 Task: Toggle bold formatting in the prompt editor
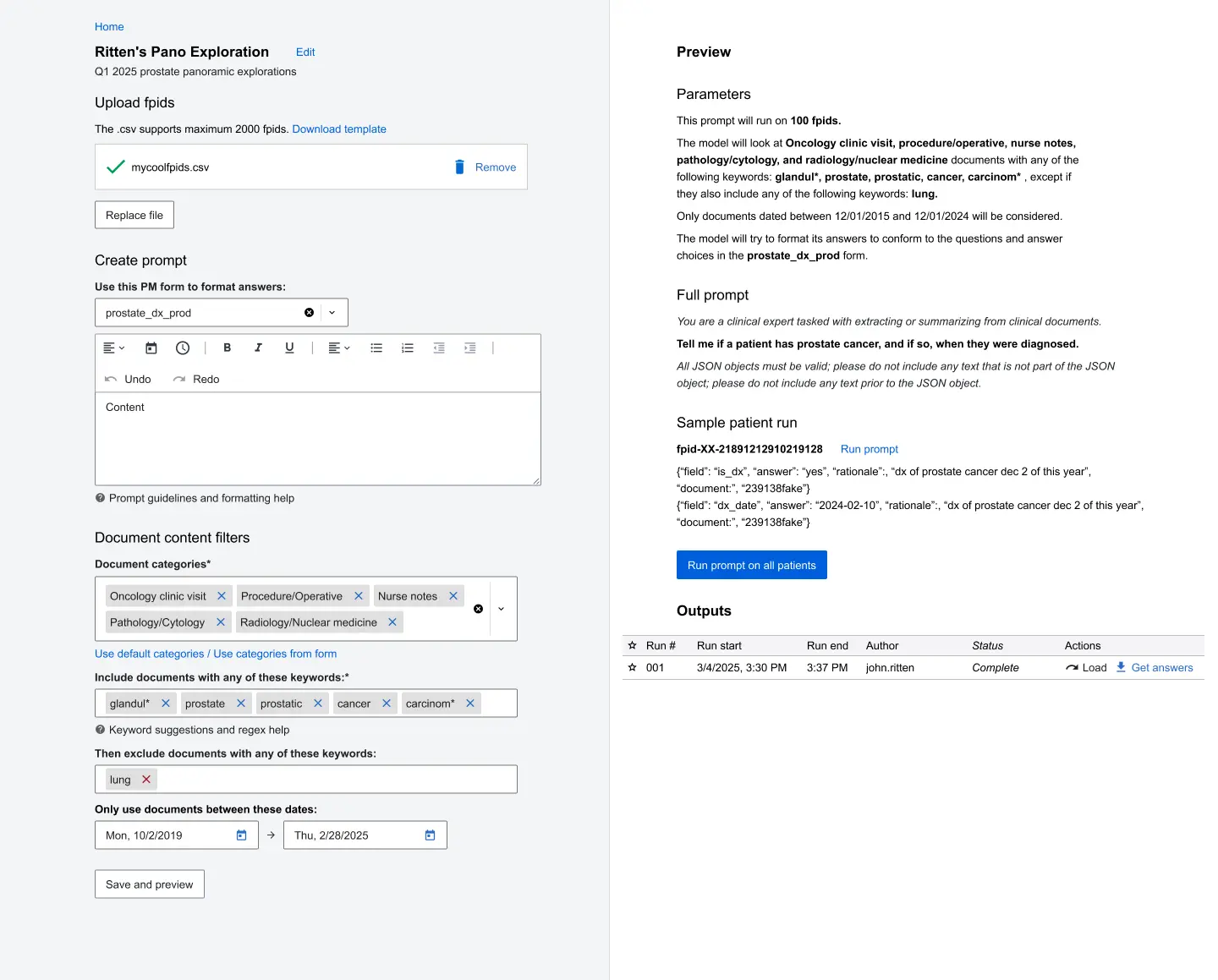227,348
